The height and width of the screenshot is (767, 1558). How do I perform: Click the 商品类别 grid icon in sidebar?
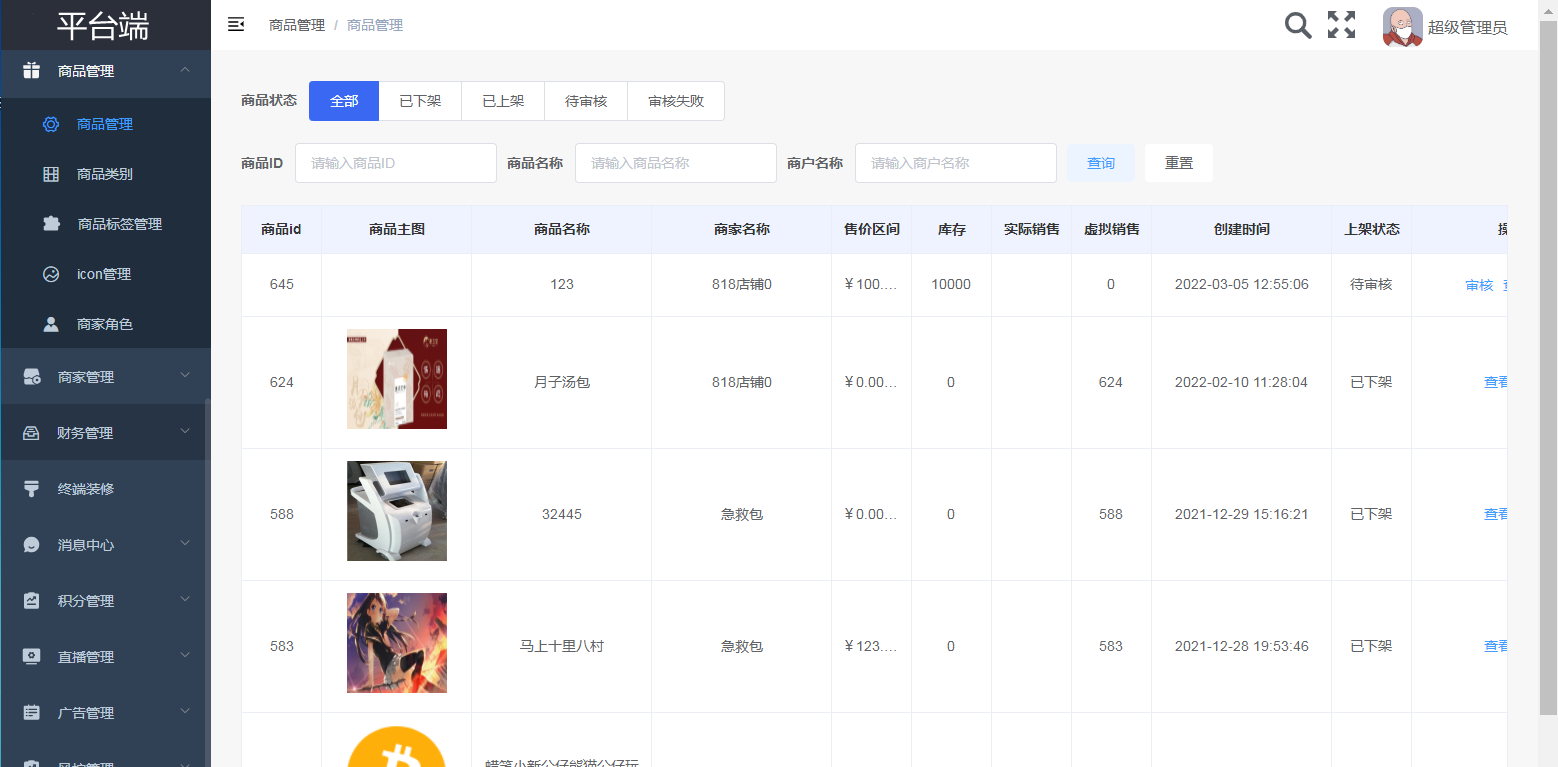pyautogui.click(x=51, y=174)
